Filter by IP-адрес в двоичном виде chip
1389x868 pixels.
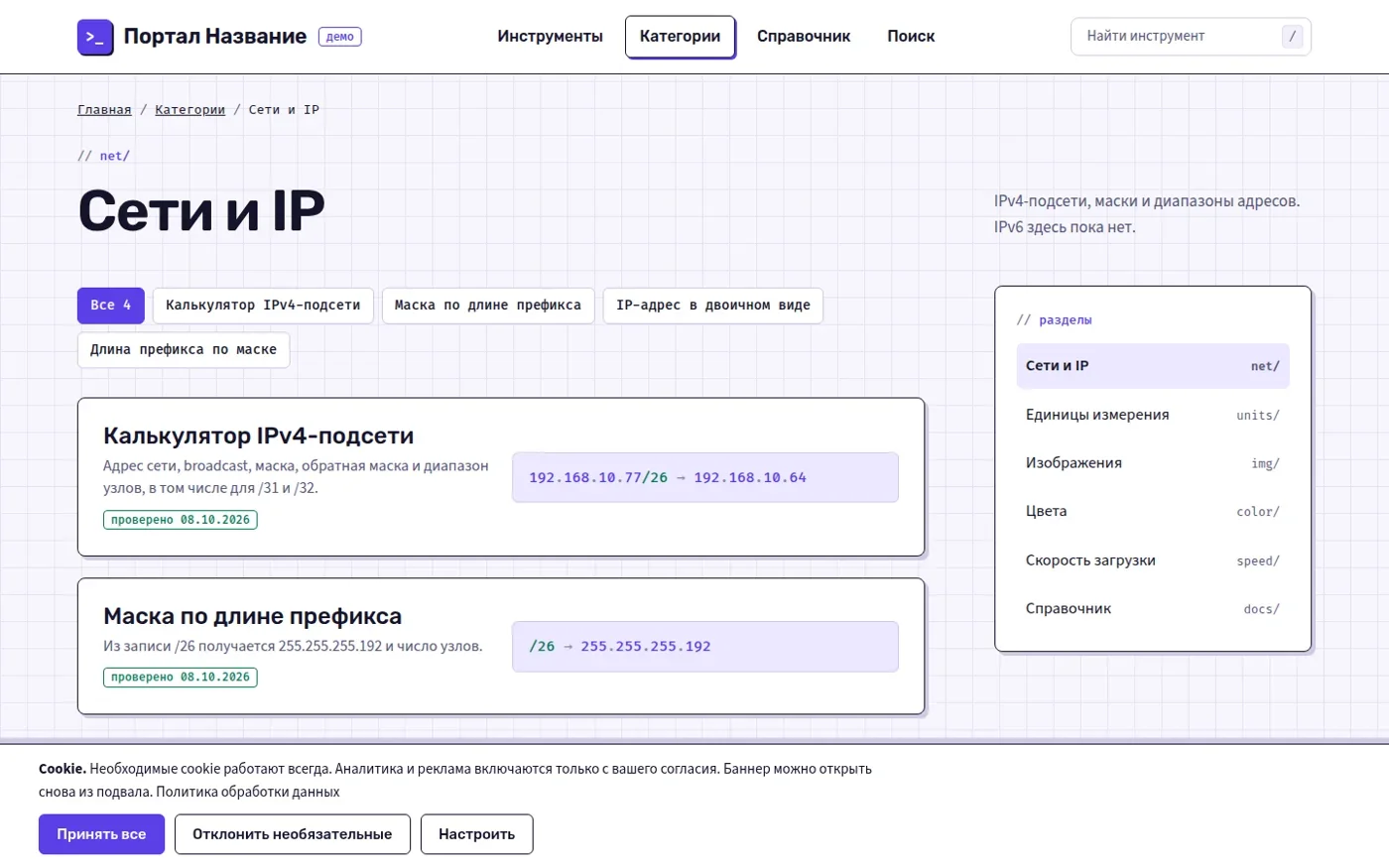[713, 306]
